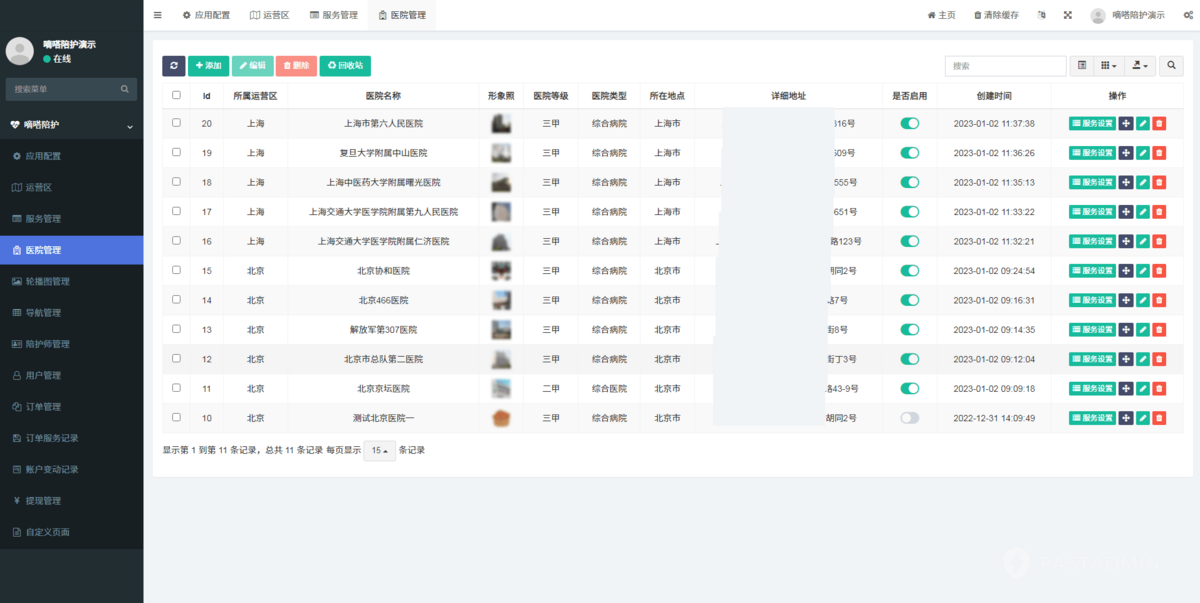Click the sidebar profile avatar
Screen dimensions: 1200x603
click(20, 51)
